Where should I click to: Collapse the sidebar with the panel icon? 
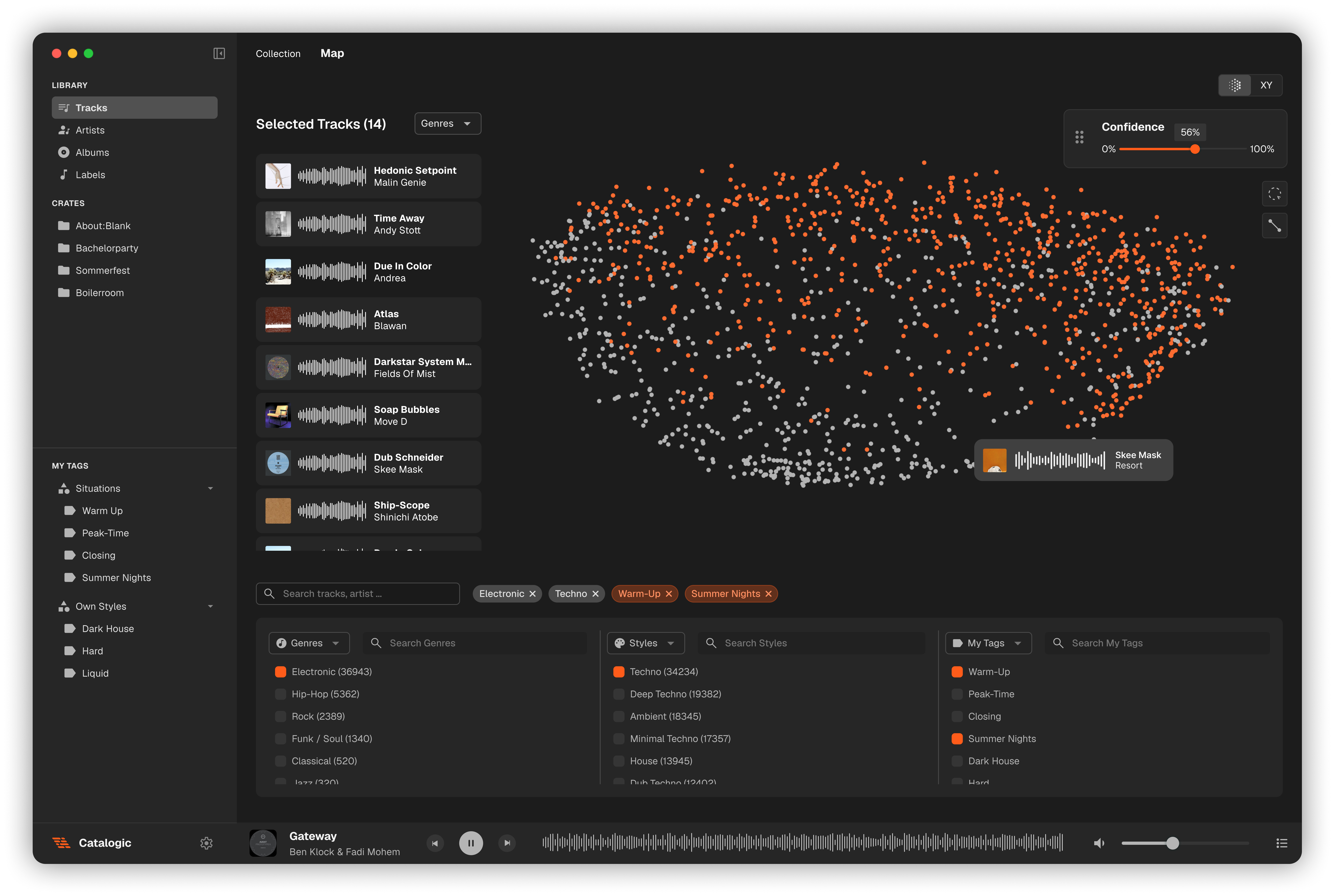[x=219, y=53]
